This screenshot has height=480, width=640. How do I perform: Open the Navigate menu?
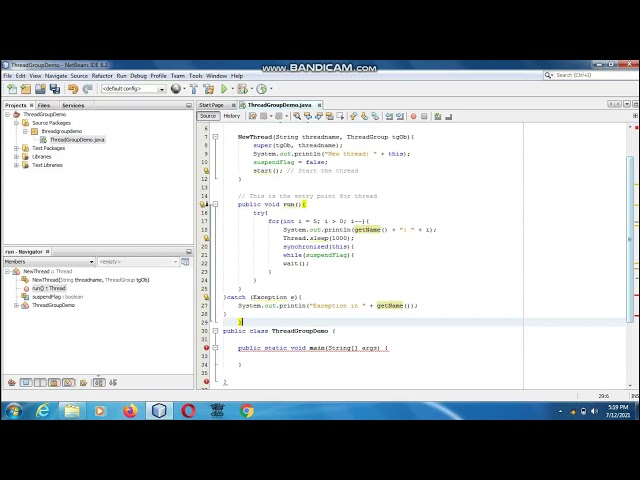(x=56, y=76)
